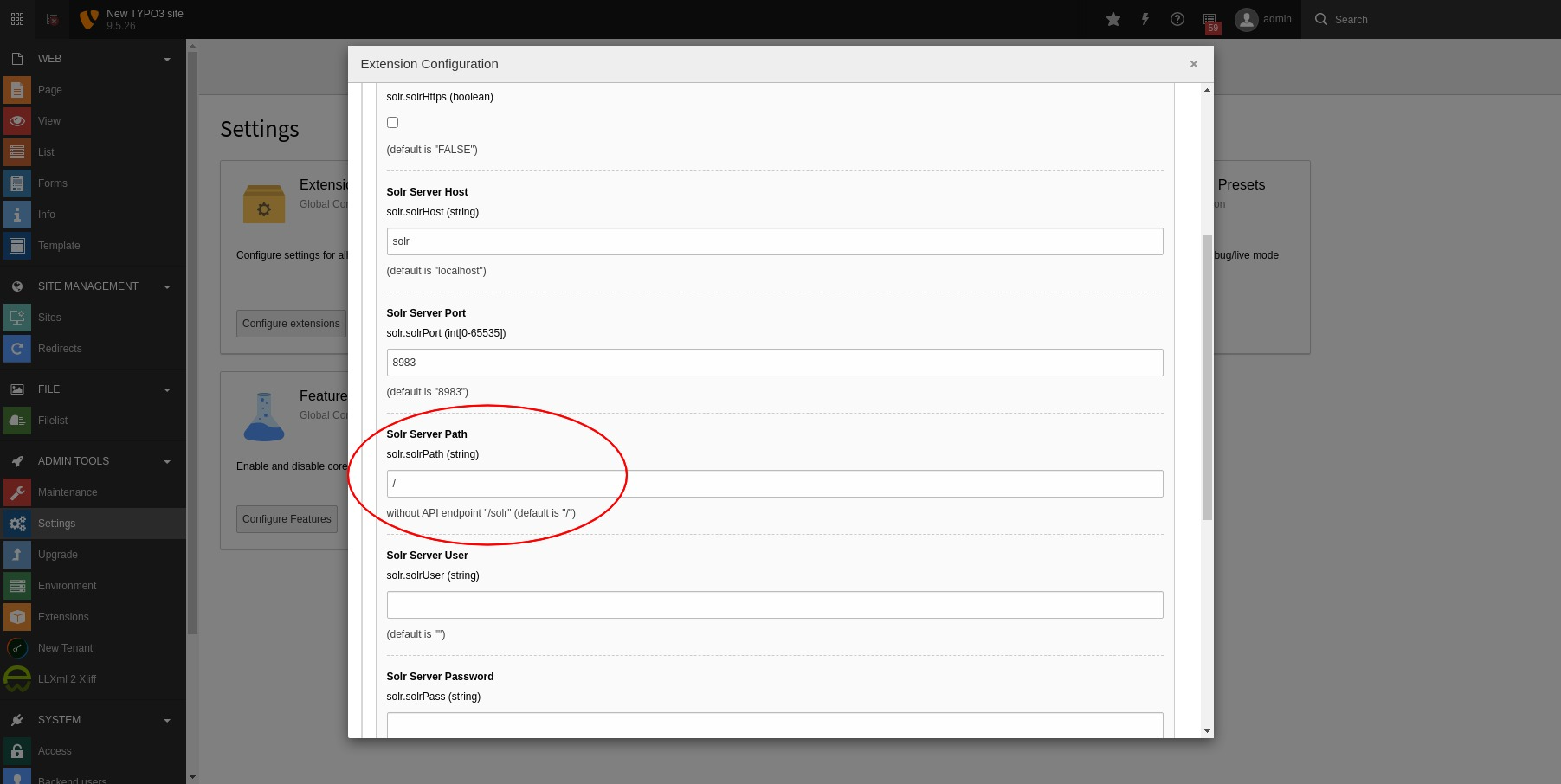Click the bookmarks star icon in top bar
The height and width of the screenshot is (784, 1561).
click(1113, 19)
